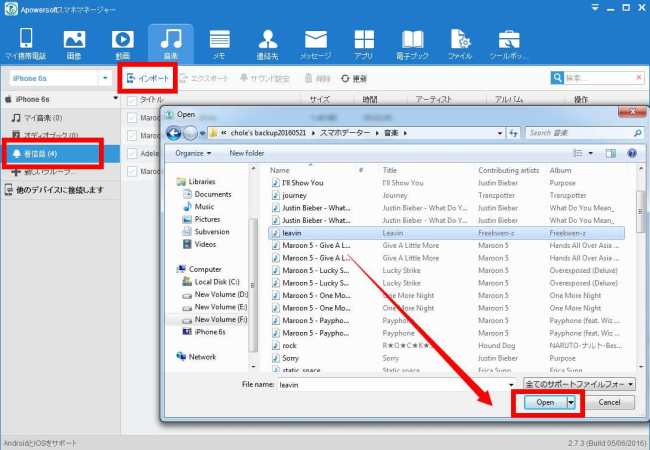Toggle the preview pane icon
The height and width of the screenshot is (450, 650).
coord(610,154)
